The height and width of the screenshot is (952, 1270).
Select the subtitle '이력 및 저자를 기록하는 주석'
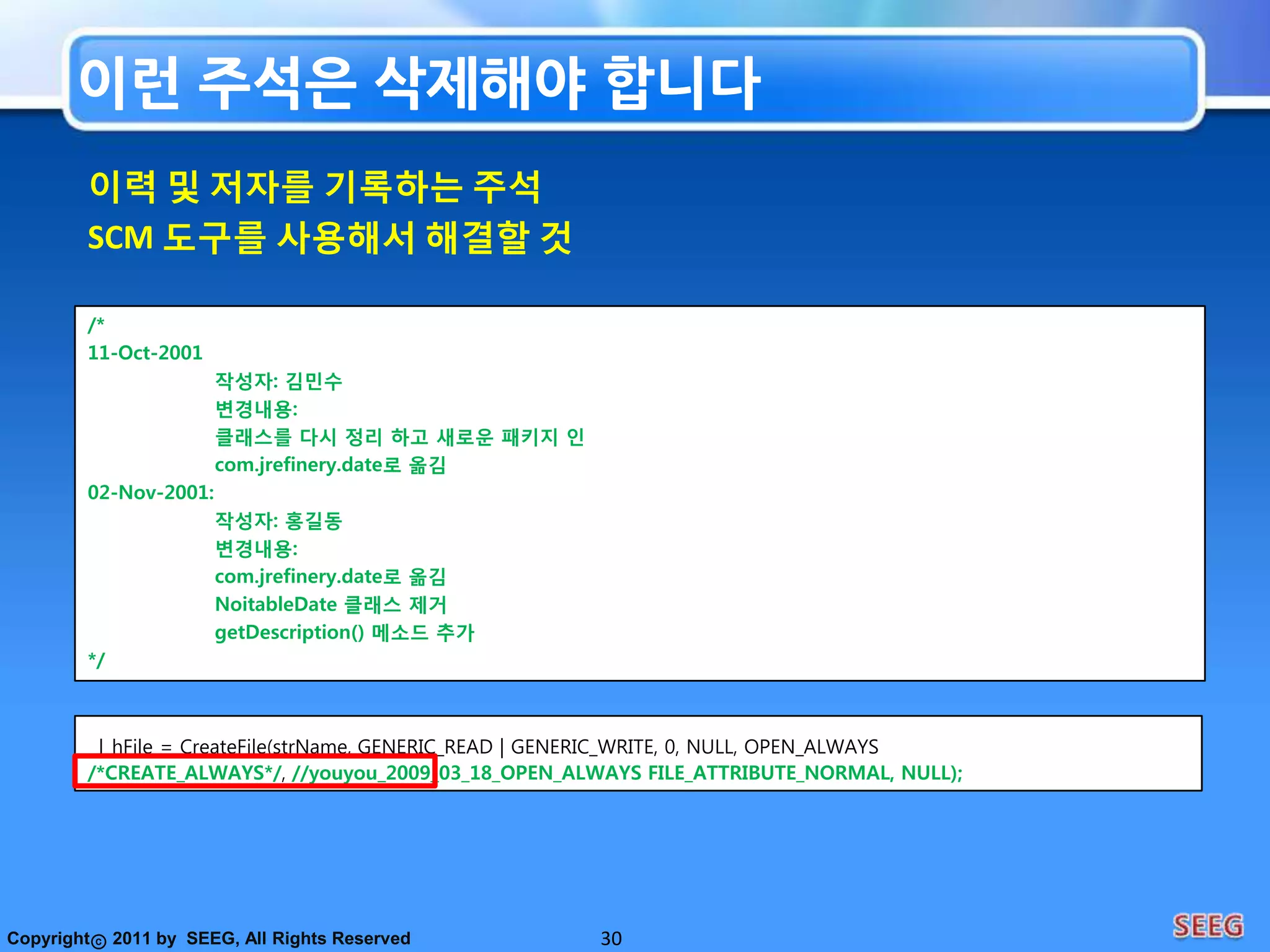tap(315, 187)
